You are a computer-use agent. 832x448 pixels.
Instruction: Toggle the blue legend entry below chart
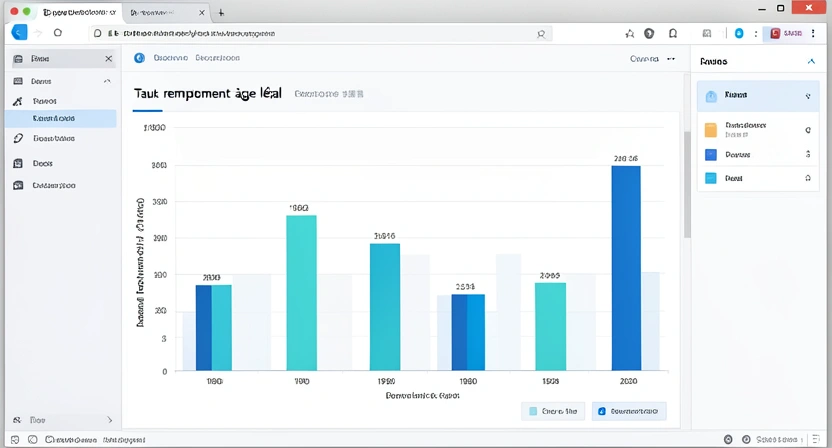(x=629, y=411)
